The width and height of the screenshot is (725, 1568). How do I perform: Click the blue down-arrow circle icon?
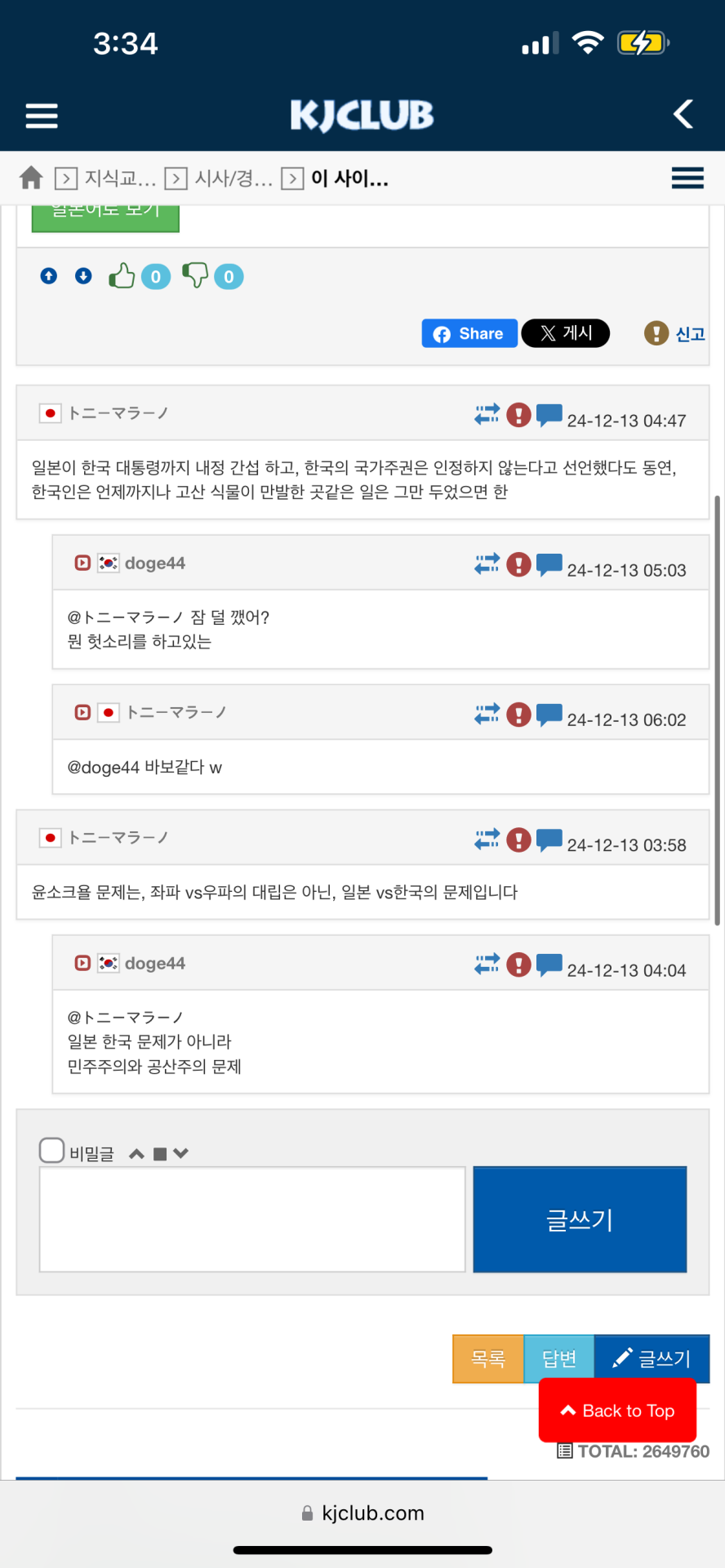83,276
